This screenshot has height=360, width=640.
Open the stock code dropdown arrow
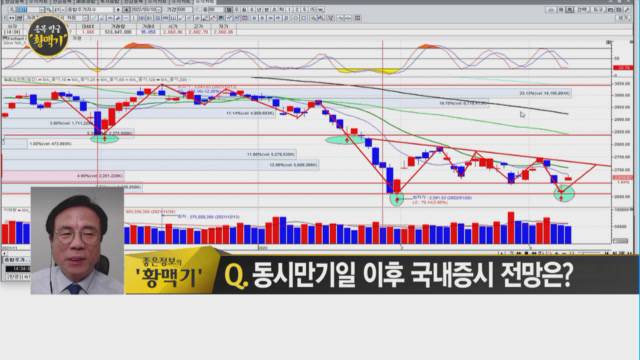coord(42,9)
